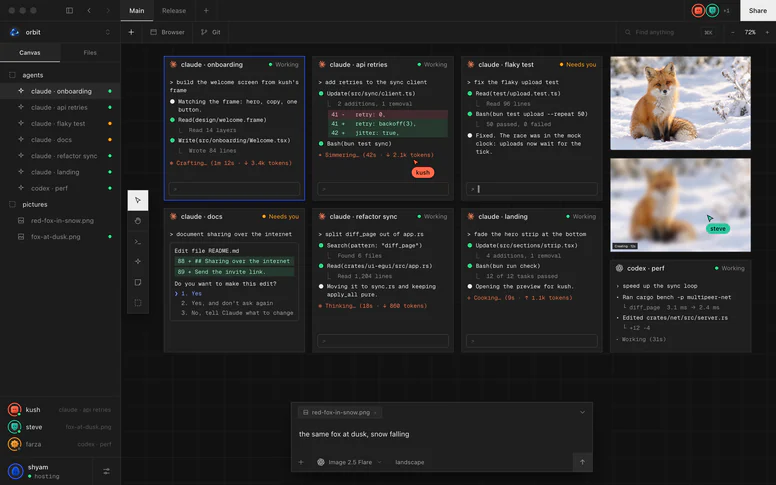The image size is (776, 485).
Task: Click shyam's hosting avatar
Action: point(15,471)
